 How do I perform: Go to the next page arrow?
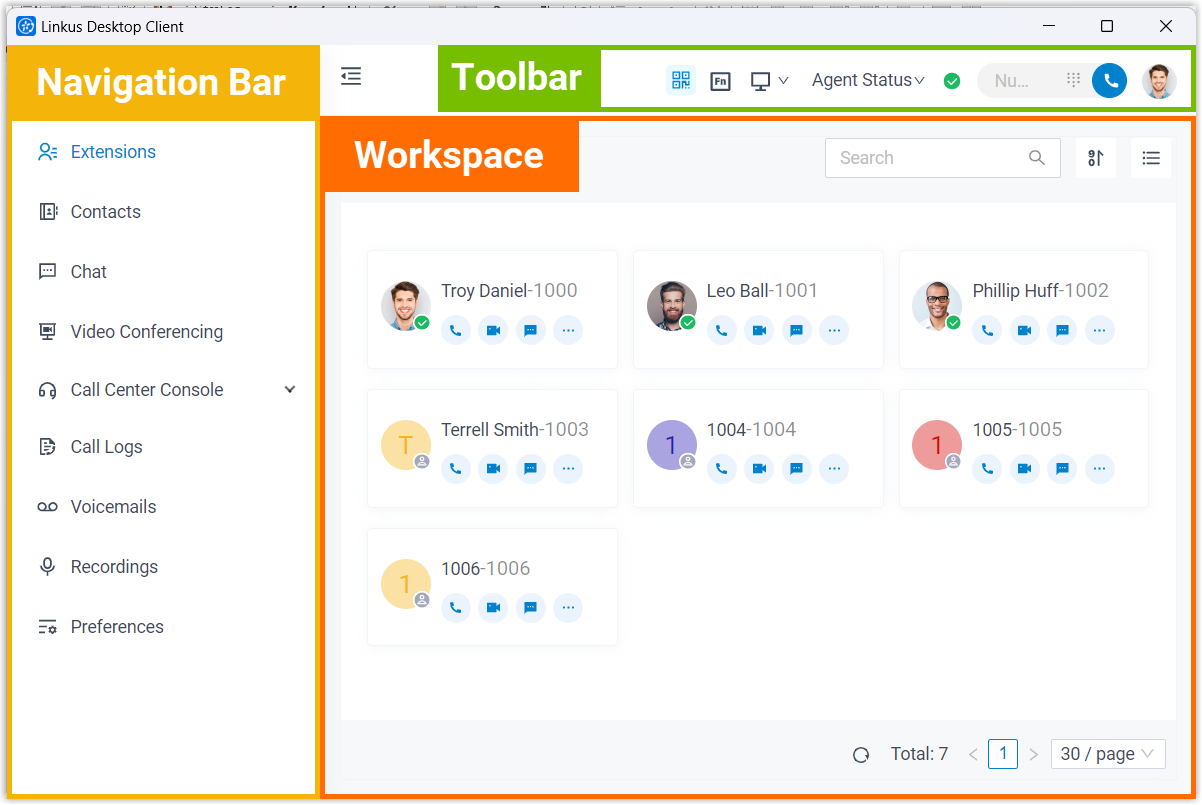point(1034,754)
